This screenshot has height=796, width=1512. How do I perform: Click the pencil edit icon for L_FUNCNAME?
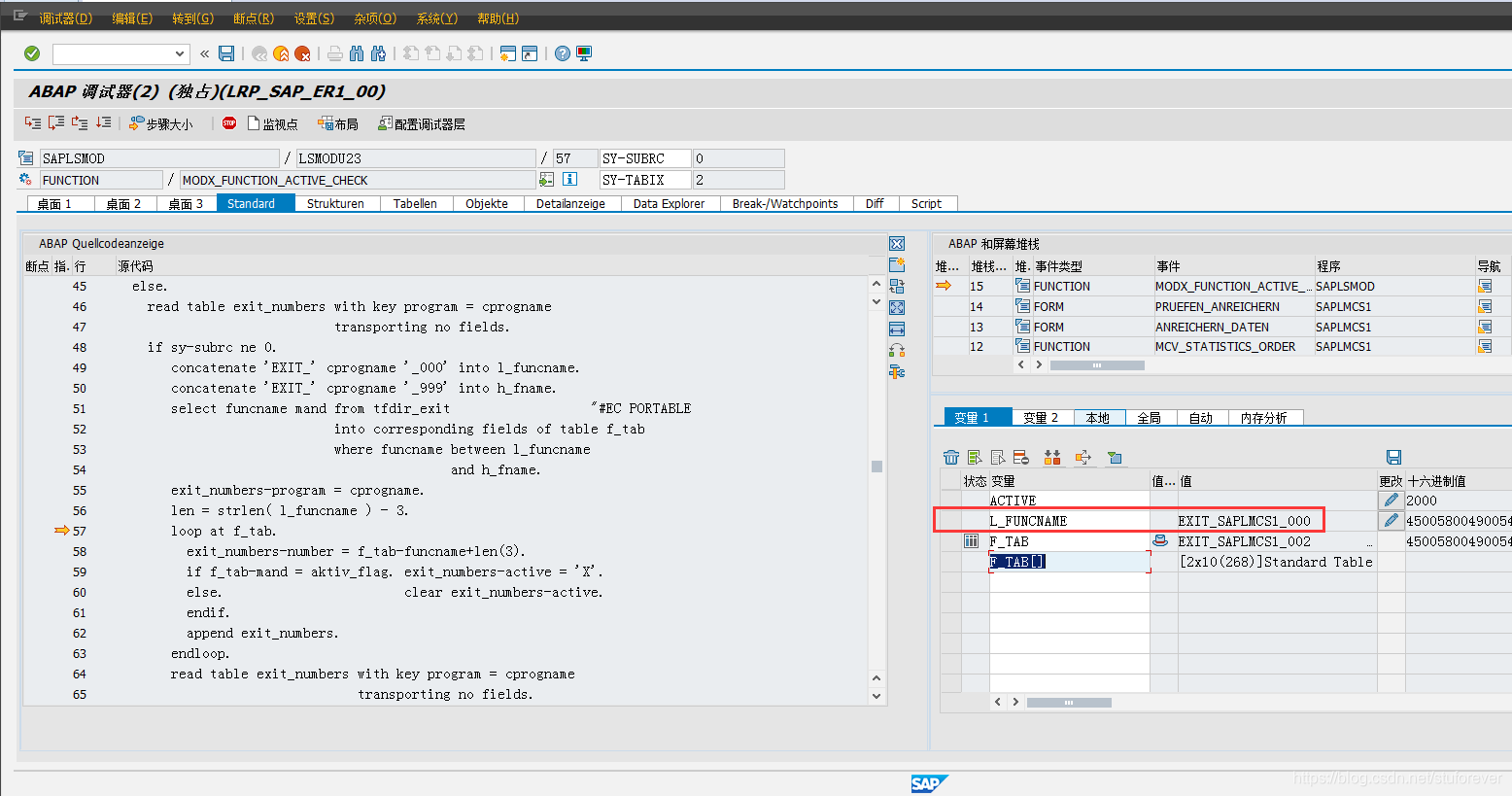1392,520
